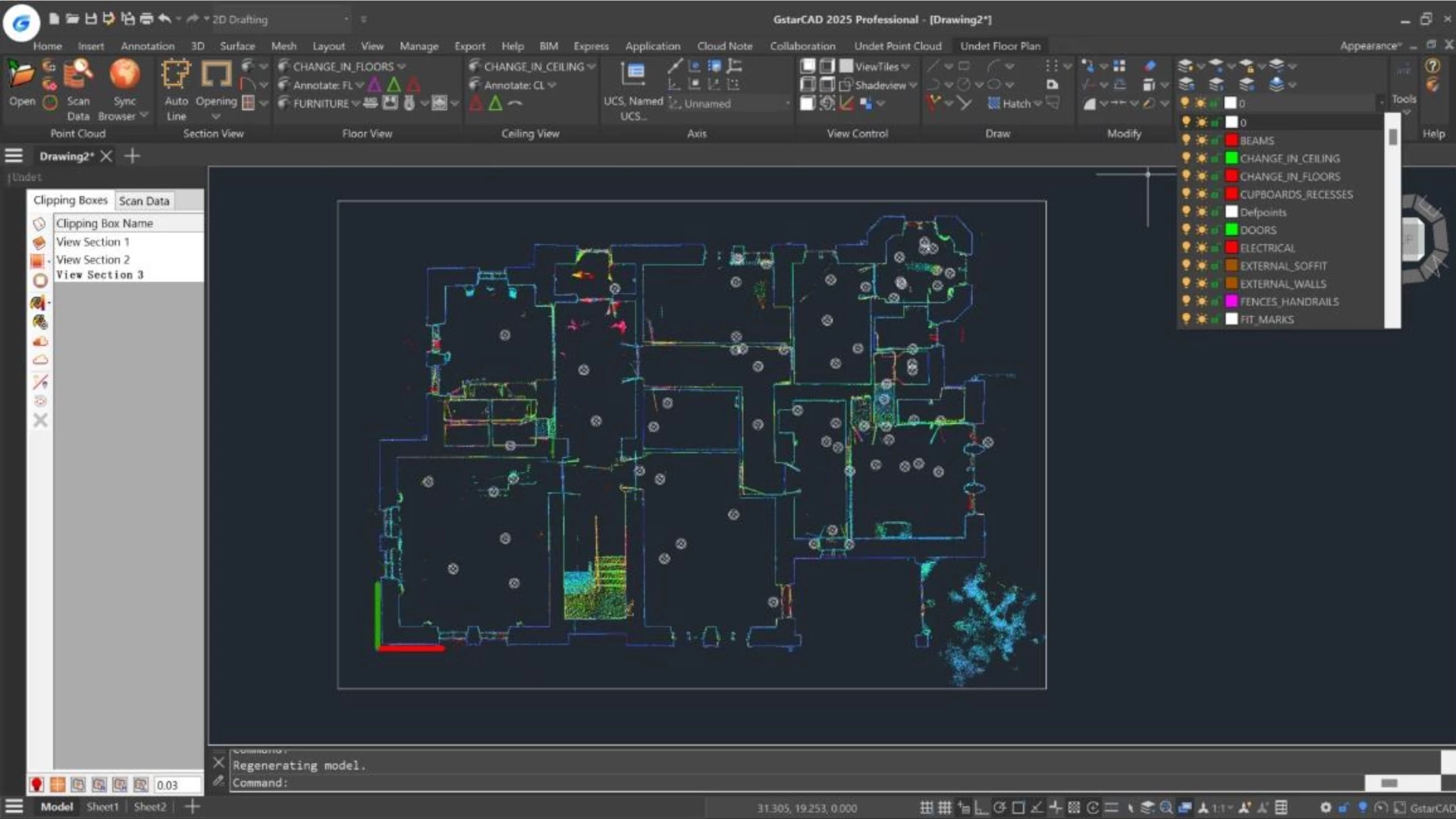Switch to the Scan Data panel tab
Image resolution: width=1456 pixels, height=819 pixels.
click(144, 201)
